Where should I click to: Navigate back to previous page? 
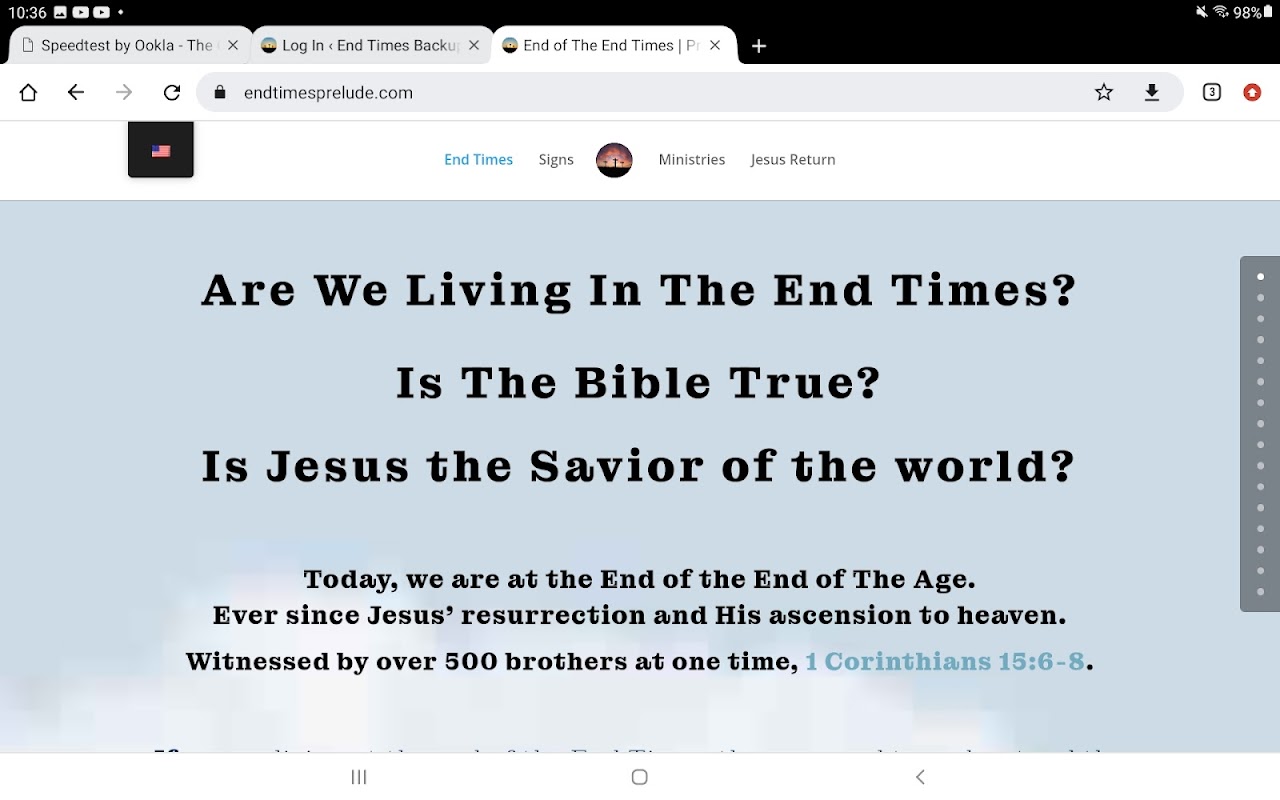tap(76, 93)
